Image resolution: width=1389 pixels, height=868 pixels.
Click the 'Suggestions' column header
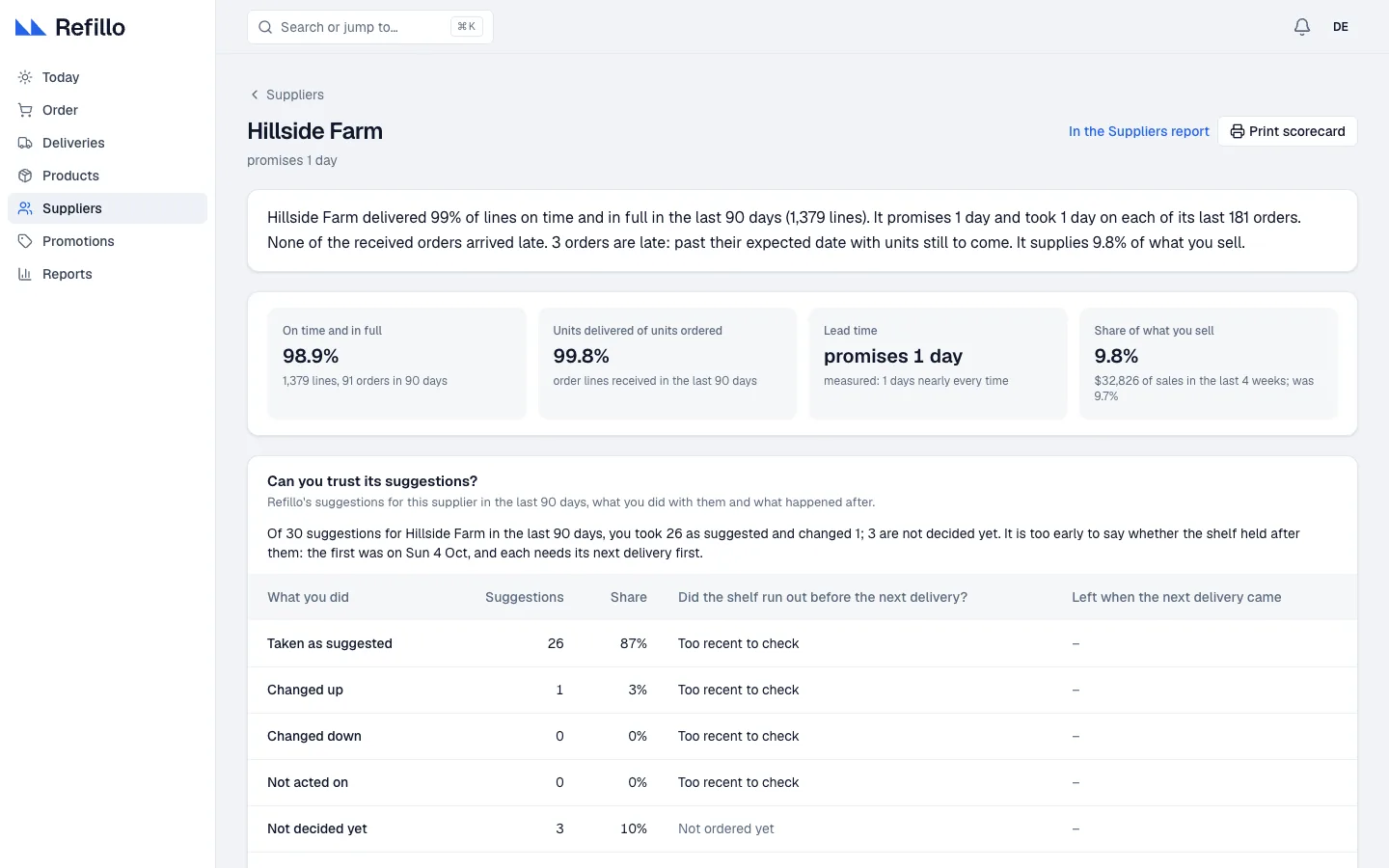point(525,597)
